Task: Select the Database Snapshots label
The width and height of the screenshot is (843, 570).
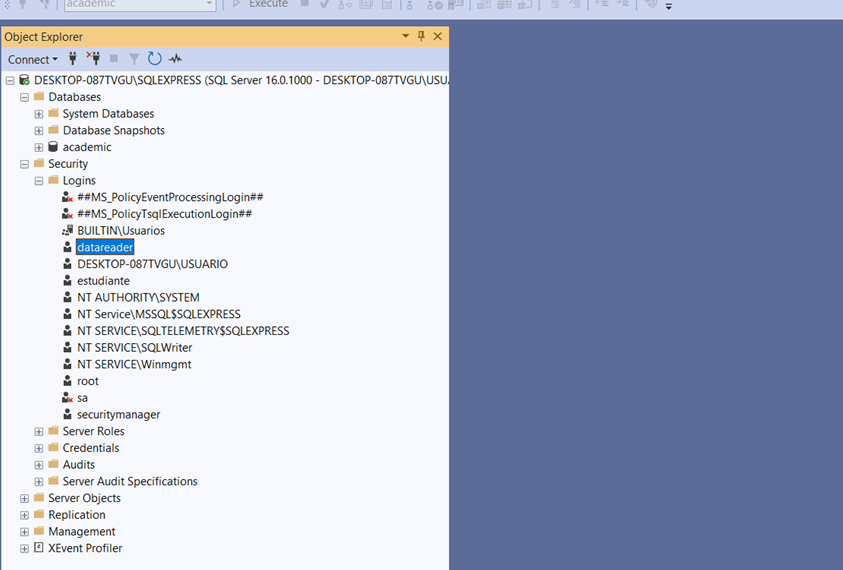Action: 114,131
